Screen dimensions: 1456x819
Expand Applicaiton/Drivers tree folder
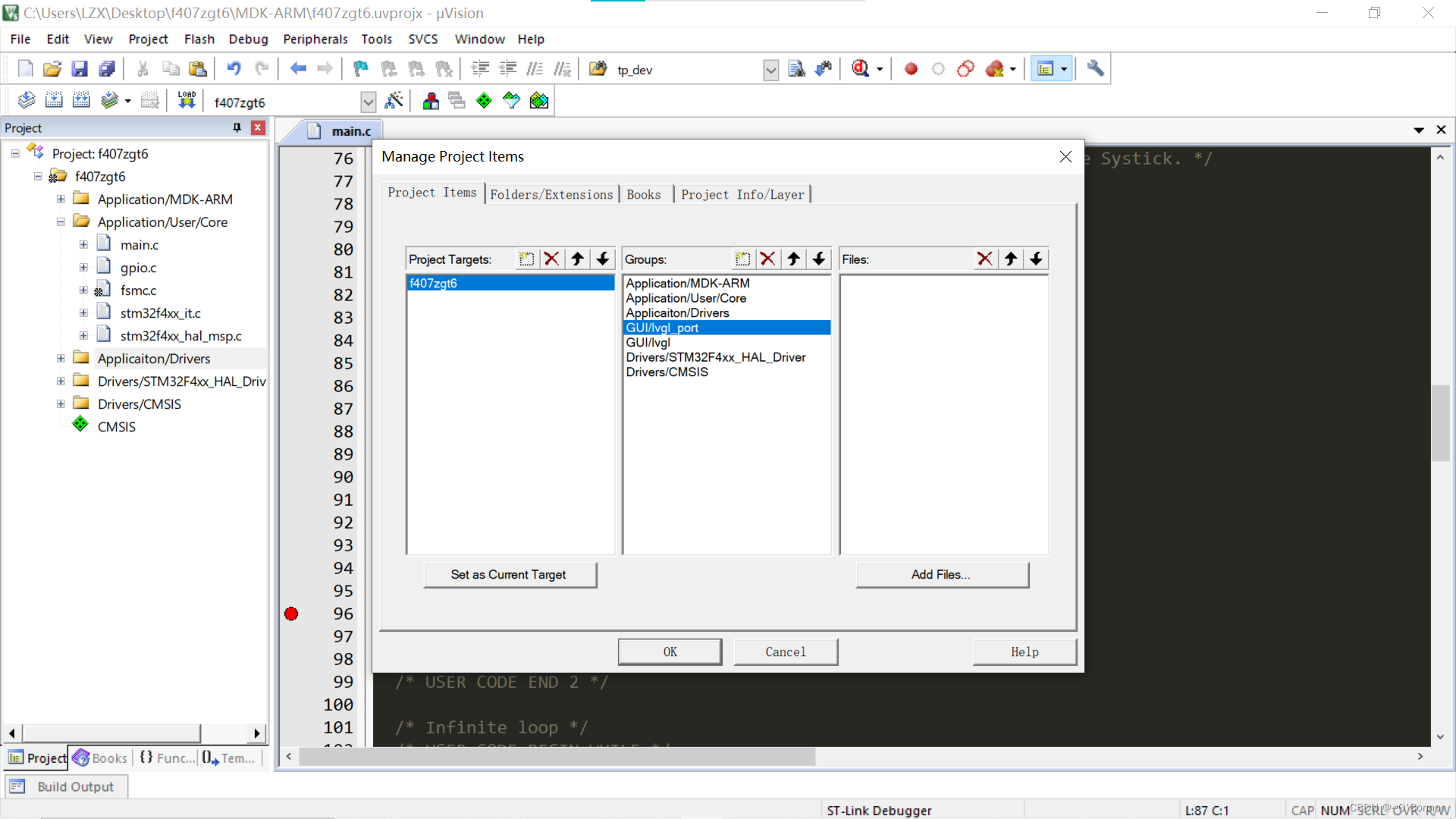[x=61, y=359]
